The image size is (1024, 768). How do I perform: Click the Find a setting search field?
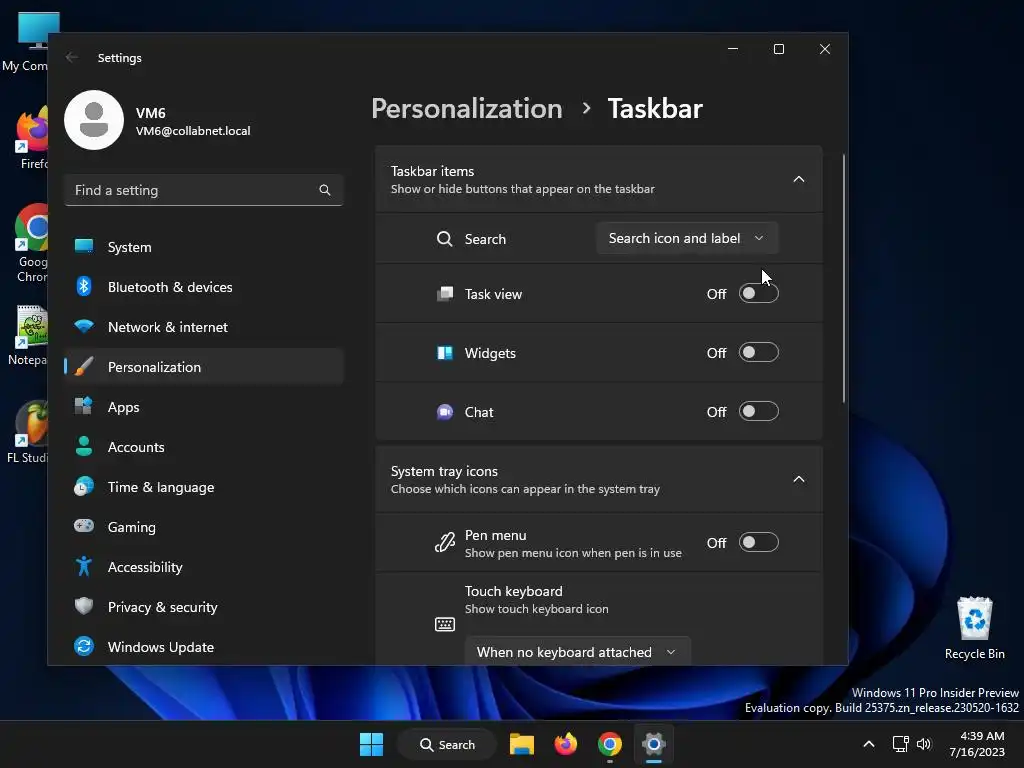click(x=204, y=190)
